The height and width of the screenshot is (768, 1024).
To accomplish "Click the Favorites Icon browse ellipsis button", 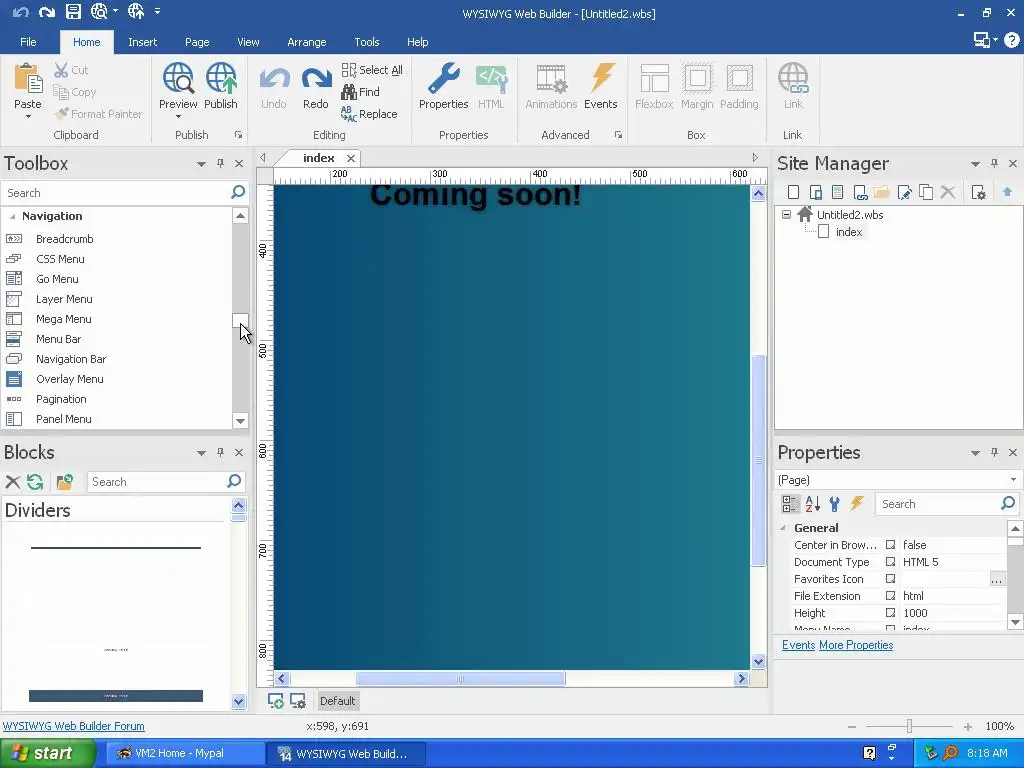I will [997, 579].
